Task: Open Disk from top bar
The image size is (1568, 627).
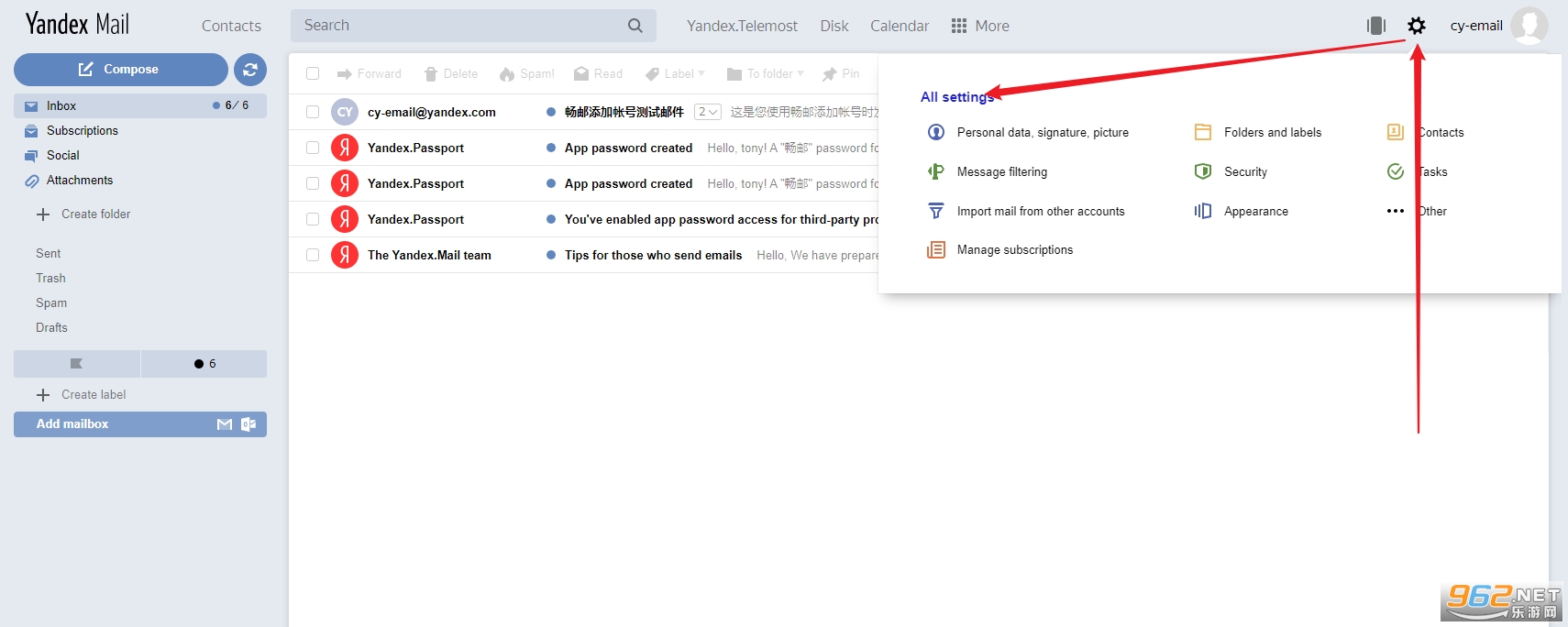Action: tap(834, 26)
